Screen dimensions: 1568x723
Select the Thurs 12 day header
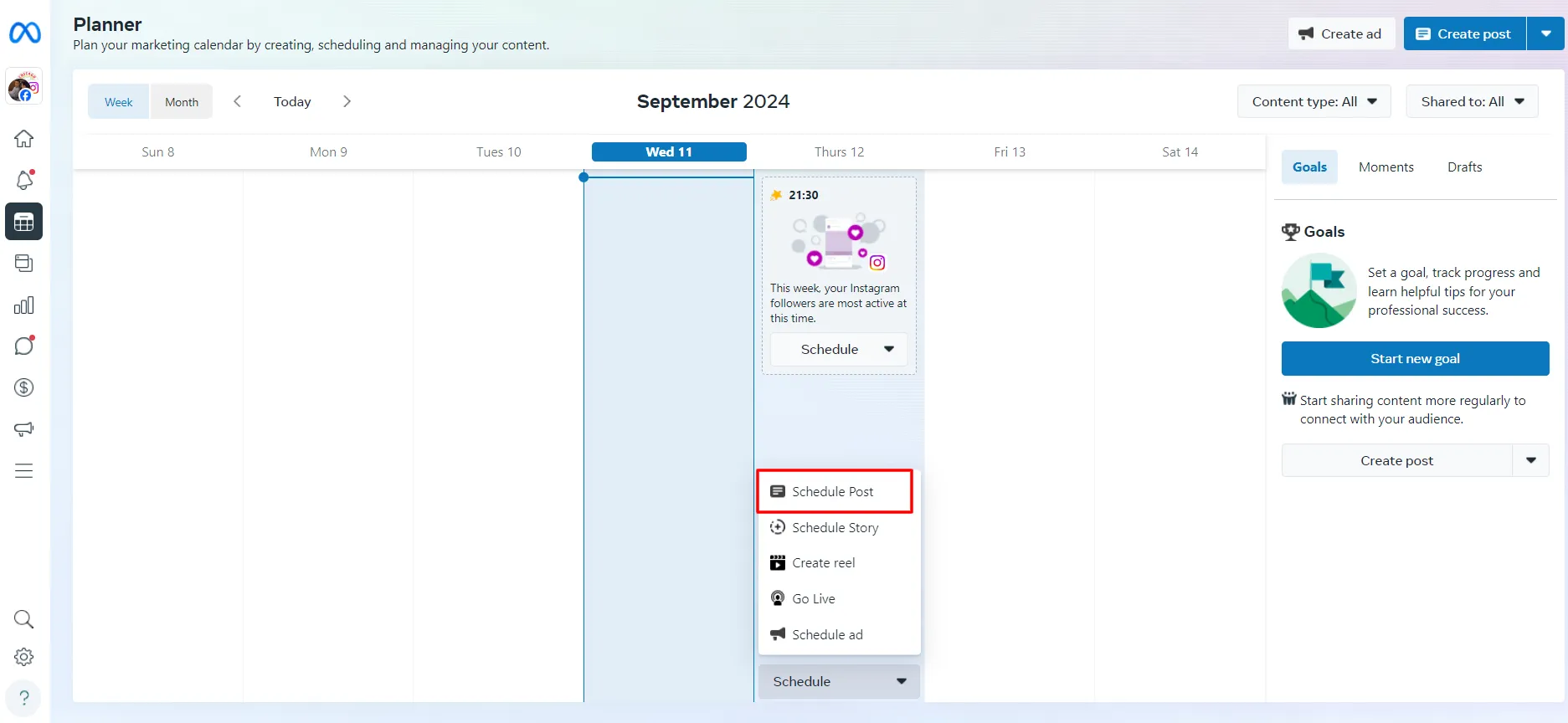pyautogui.click(x=840, y=151)
